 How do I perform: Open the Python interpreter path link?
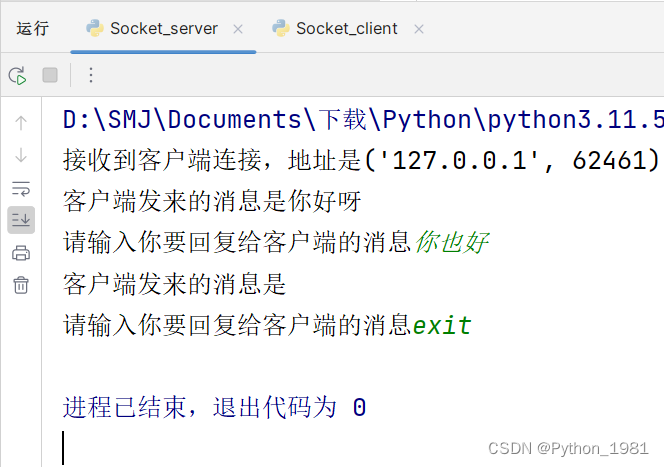[363, 120]
